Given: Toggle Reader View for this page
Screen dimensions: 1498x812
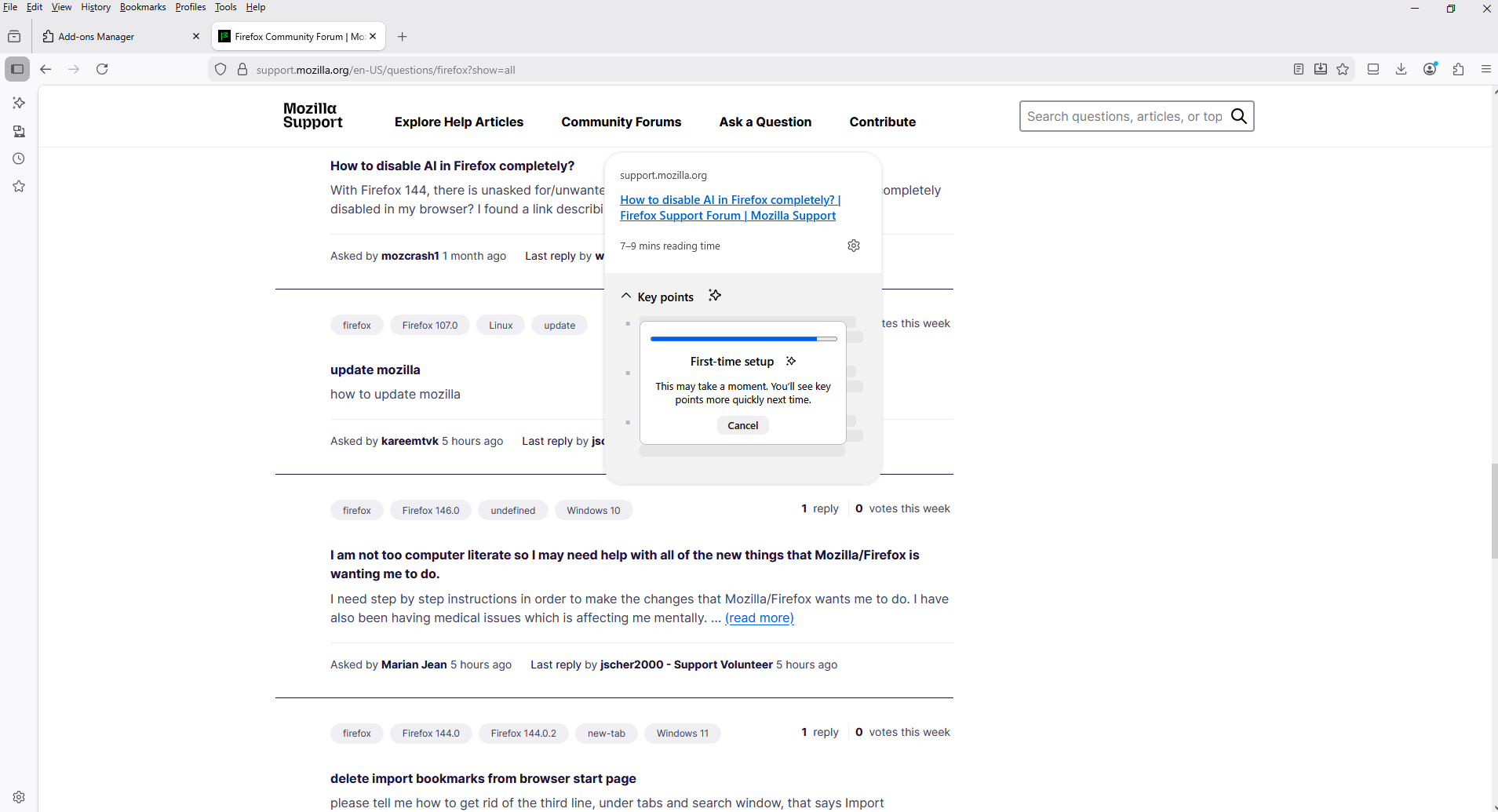Looking at the screenshot, I should 1299,69.
